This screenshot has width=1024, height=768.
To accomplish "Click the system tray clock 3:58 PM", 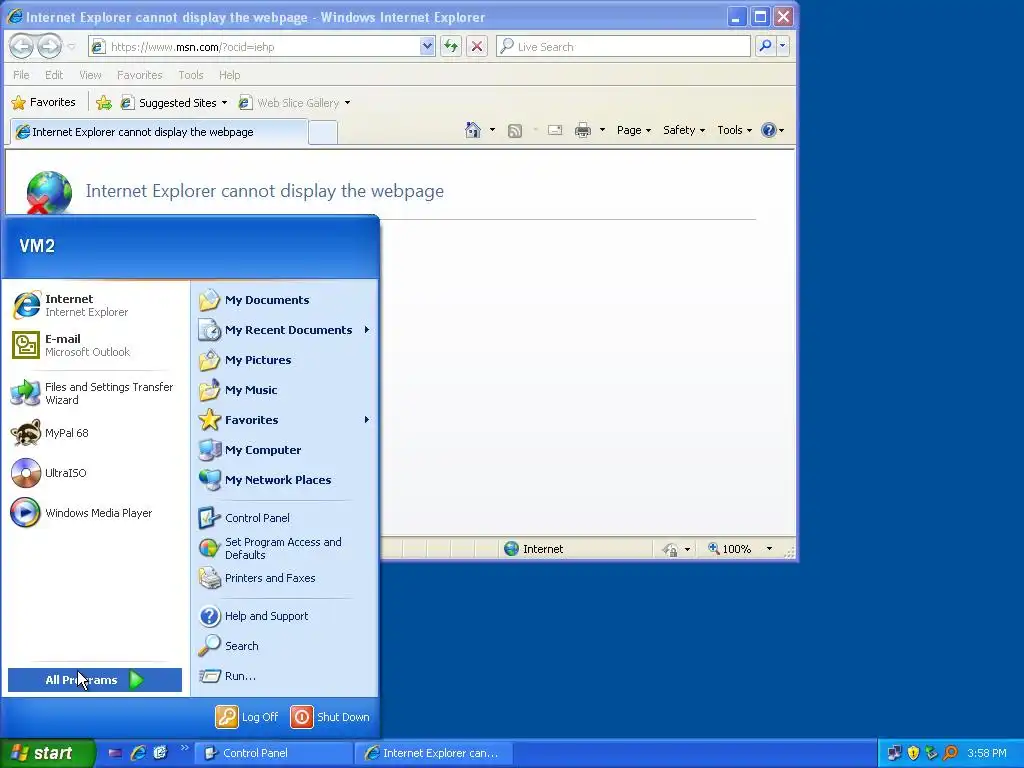I will coord(986,753).
